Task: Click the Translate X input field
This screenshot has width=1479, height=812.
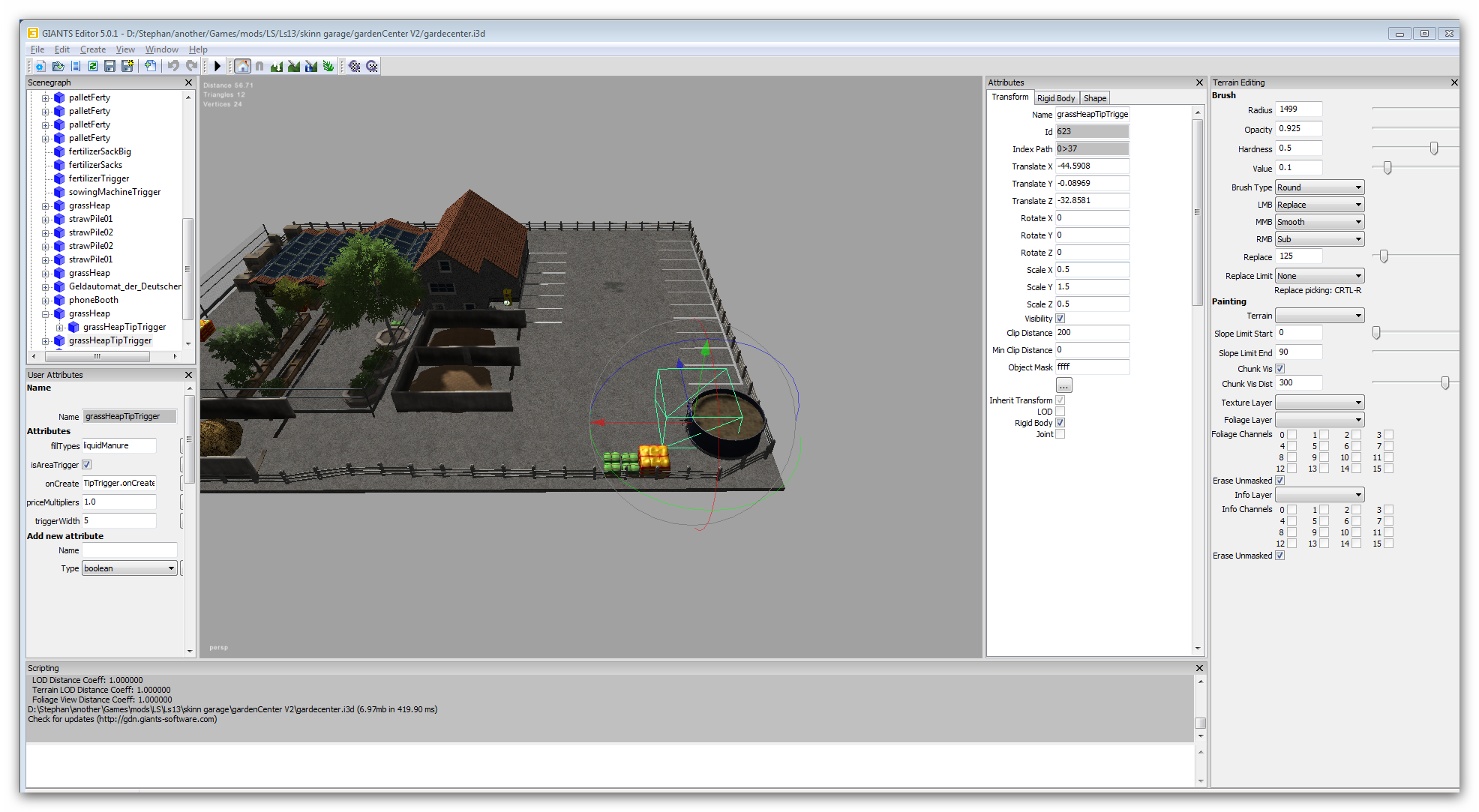Action: [x=1092, y=166]
